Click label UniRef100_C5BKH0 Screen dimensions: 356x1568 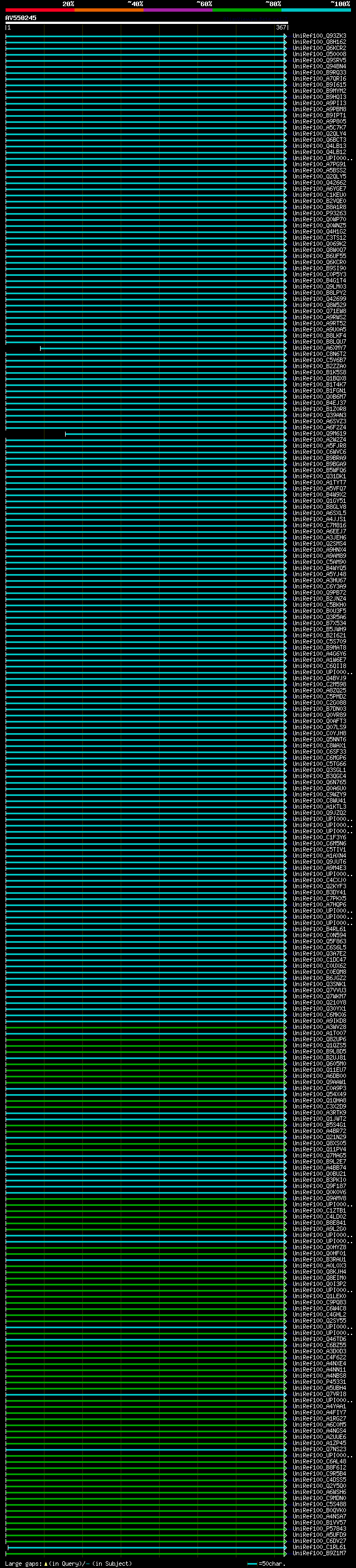(319, 605)
